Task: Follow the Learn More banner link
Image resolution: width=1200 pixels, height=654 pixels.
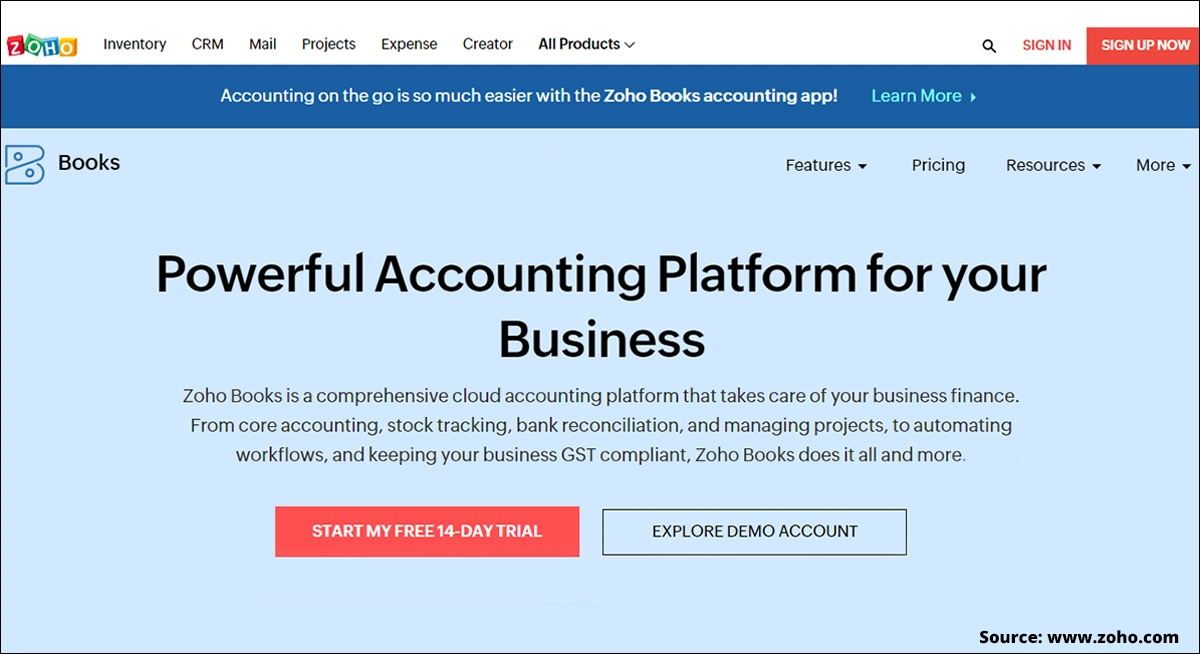Action: 916,96
